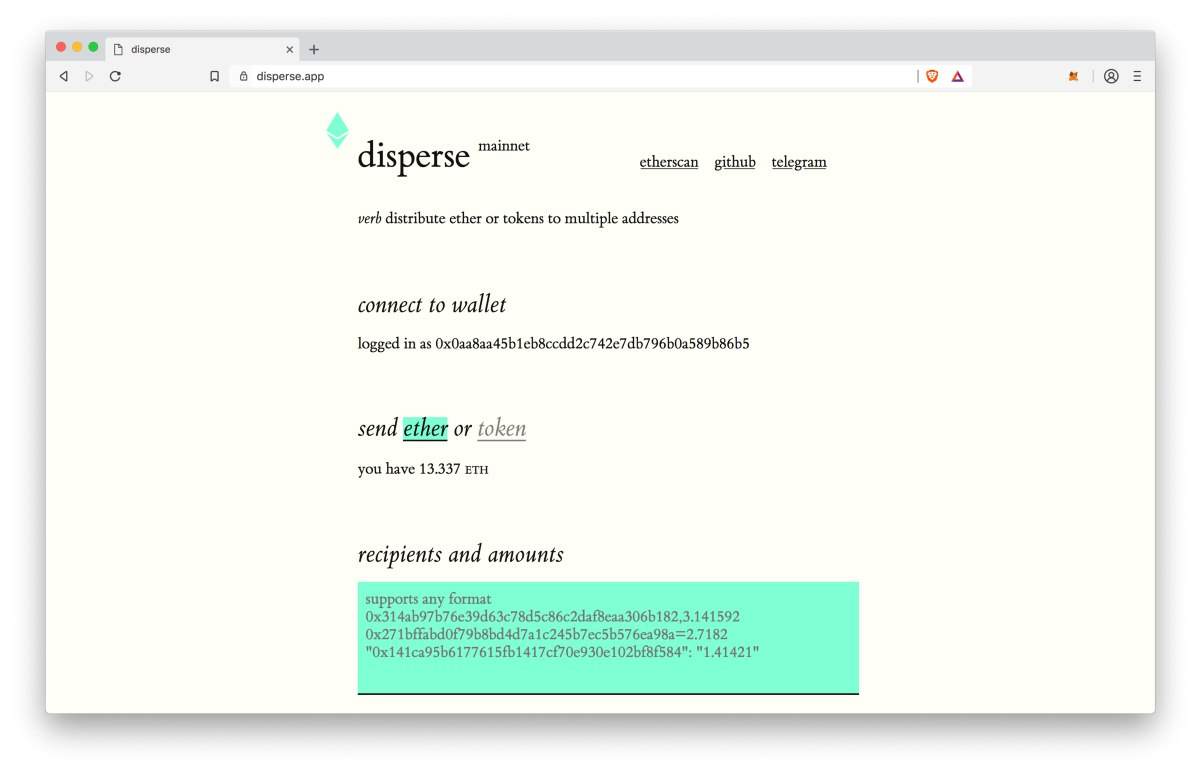Click the 'connect to wallet' heading
The image size is (1200, 773).
pos(432,305)
